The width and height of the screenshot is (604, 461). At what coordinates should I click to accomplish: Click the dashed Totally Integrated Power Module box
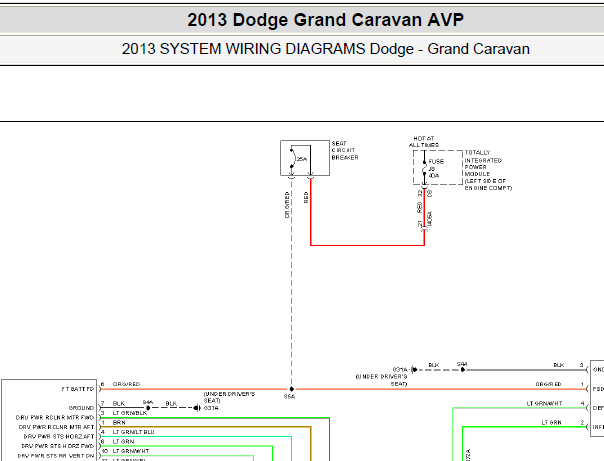(438, 167)
